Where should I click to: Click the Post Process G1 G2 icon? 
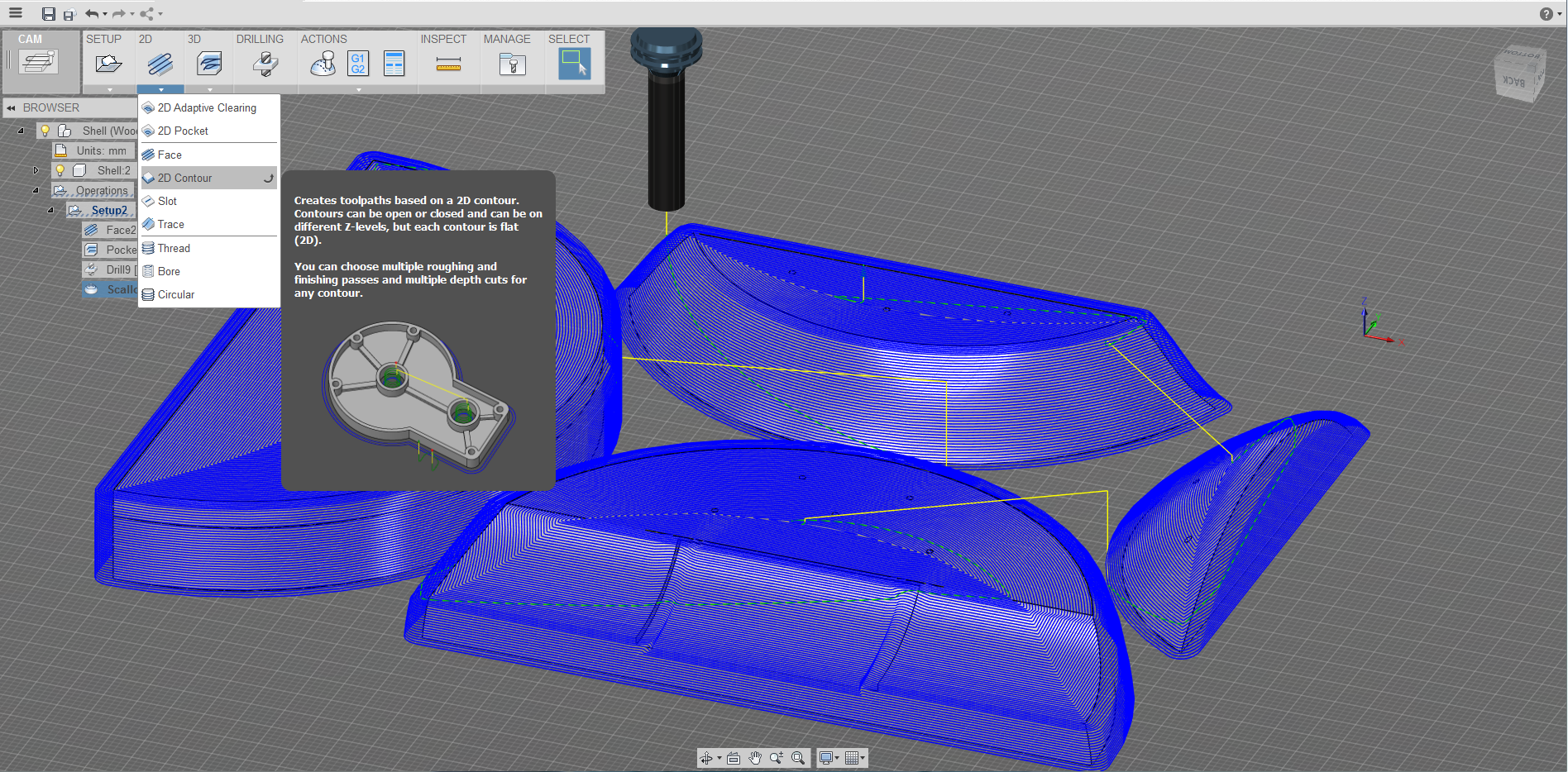click(358, 64)
